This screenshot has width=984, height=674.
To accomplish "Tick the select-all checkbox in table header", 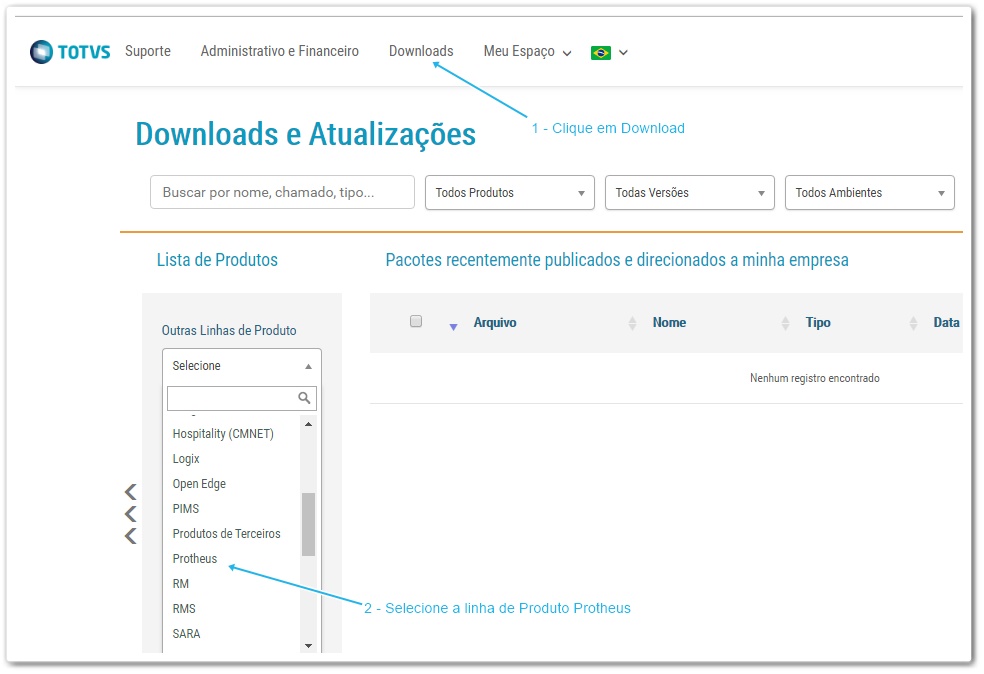I will pyautogui.click(x=416, y=321).
